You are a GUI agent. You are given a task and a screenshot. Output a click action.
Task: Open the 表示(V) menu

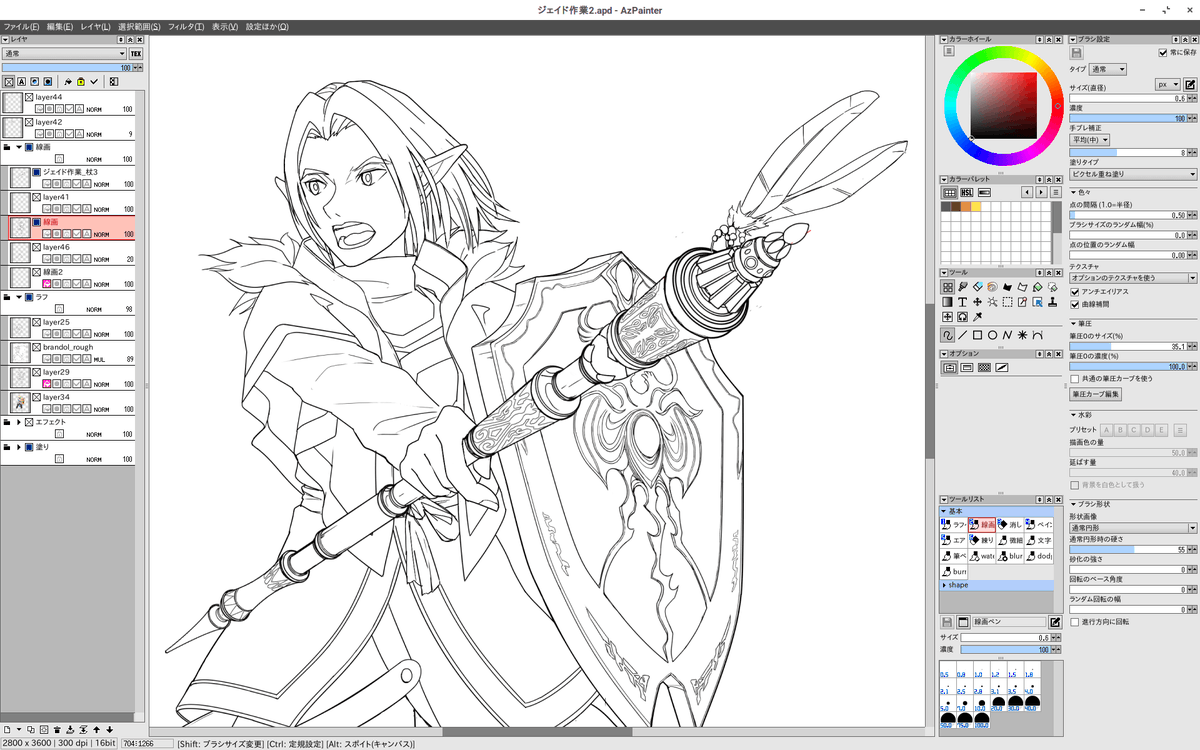225,26
